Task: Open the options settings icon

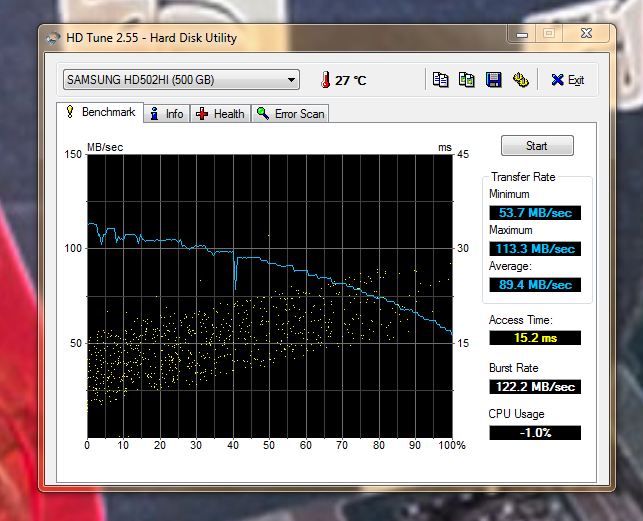Action: 520,80
